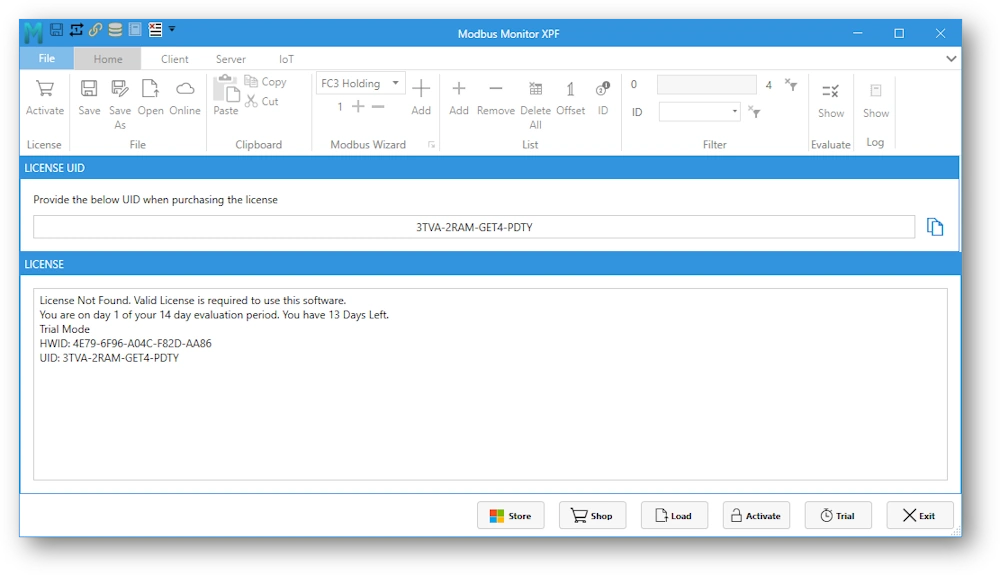Click the UID field 3TVA-2RAM-GET4-PDTY
The image size is (1000, 575).
click(474, 227)
